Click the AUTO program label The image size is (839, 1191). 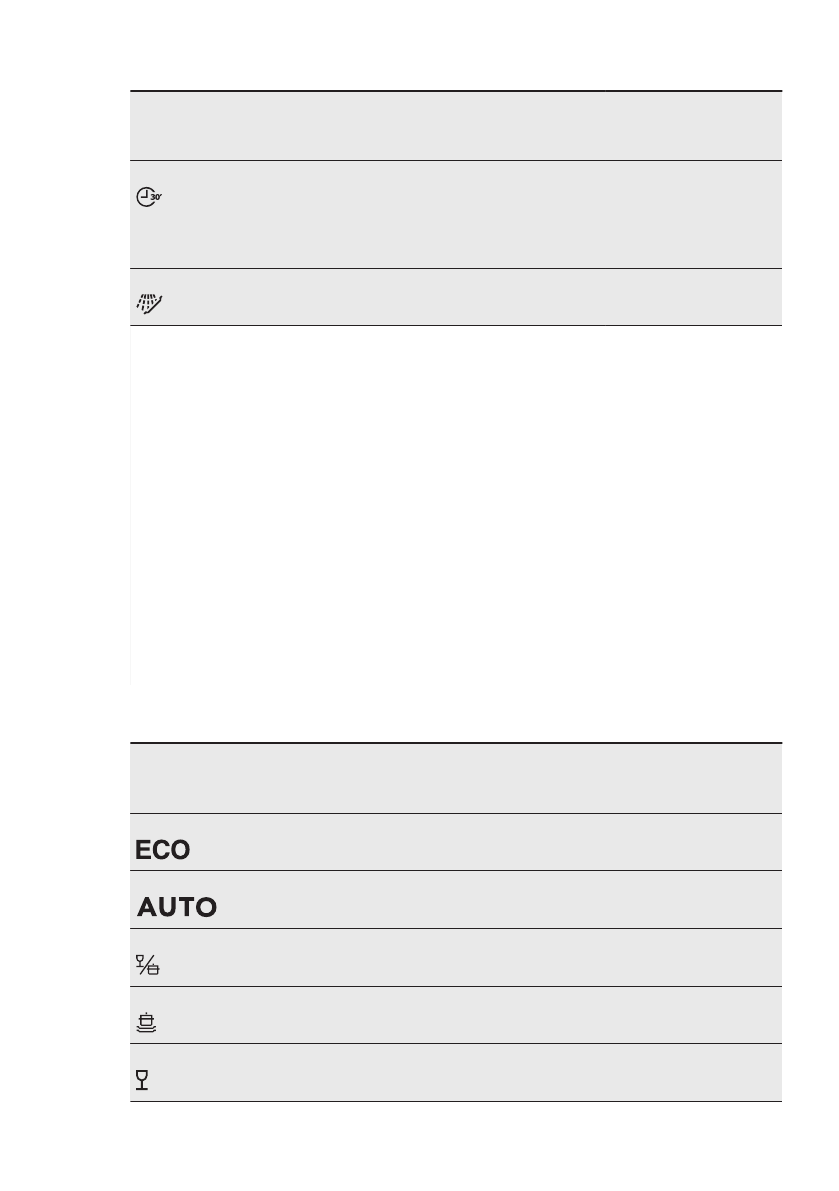tap(177, 908)
